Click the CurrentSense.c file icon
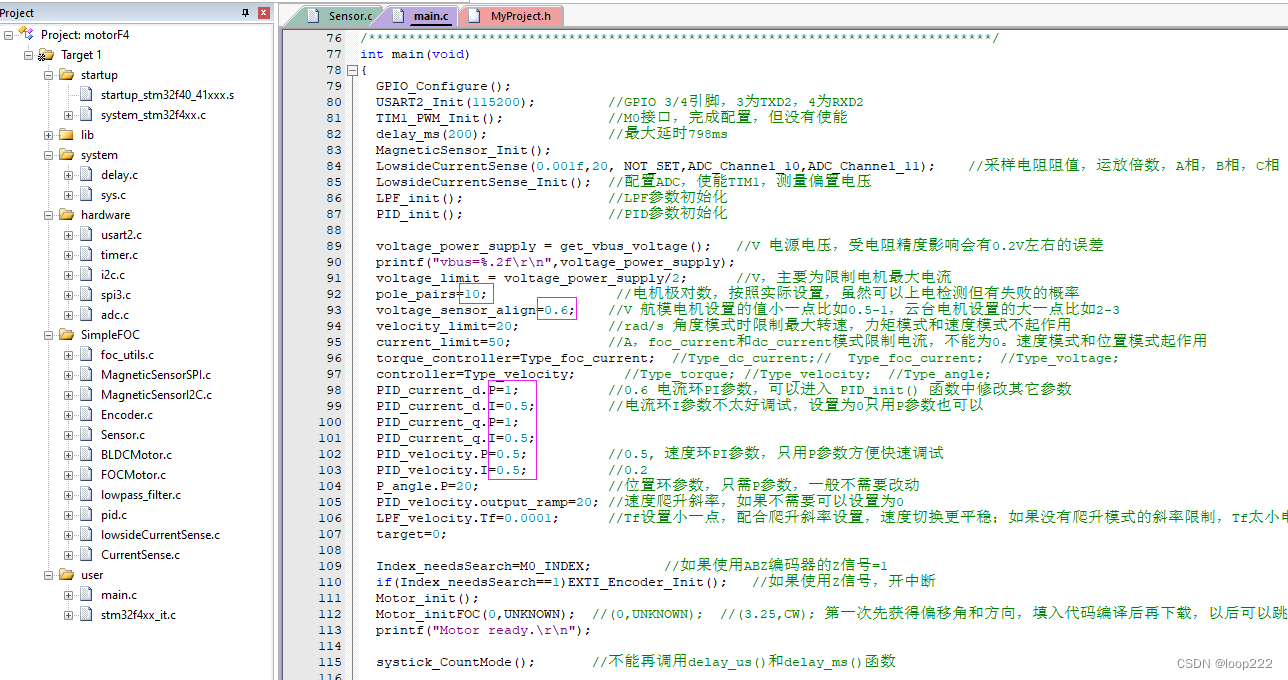1288x680 pixels. (87, 555)
